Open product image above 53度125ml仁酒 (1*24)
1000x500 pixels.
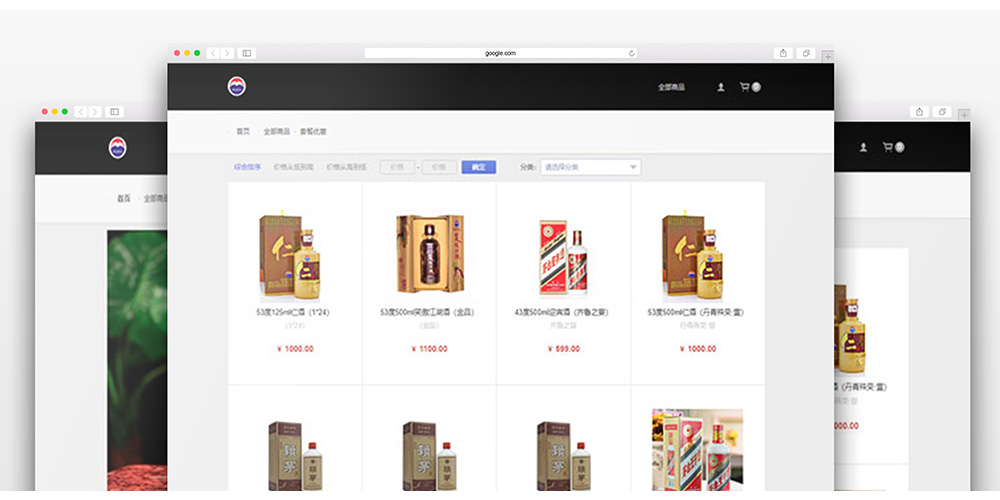point(290,255)
